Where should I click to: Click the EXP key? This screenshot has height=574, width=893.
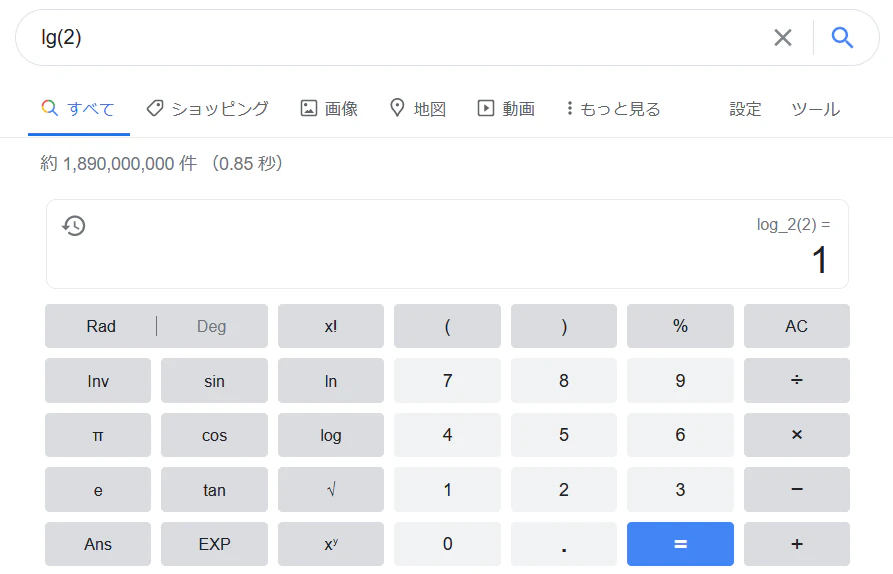(214, 544)
